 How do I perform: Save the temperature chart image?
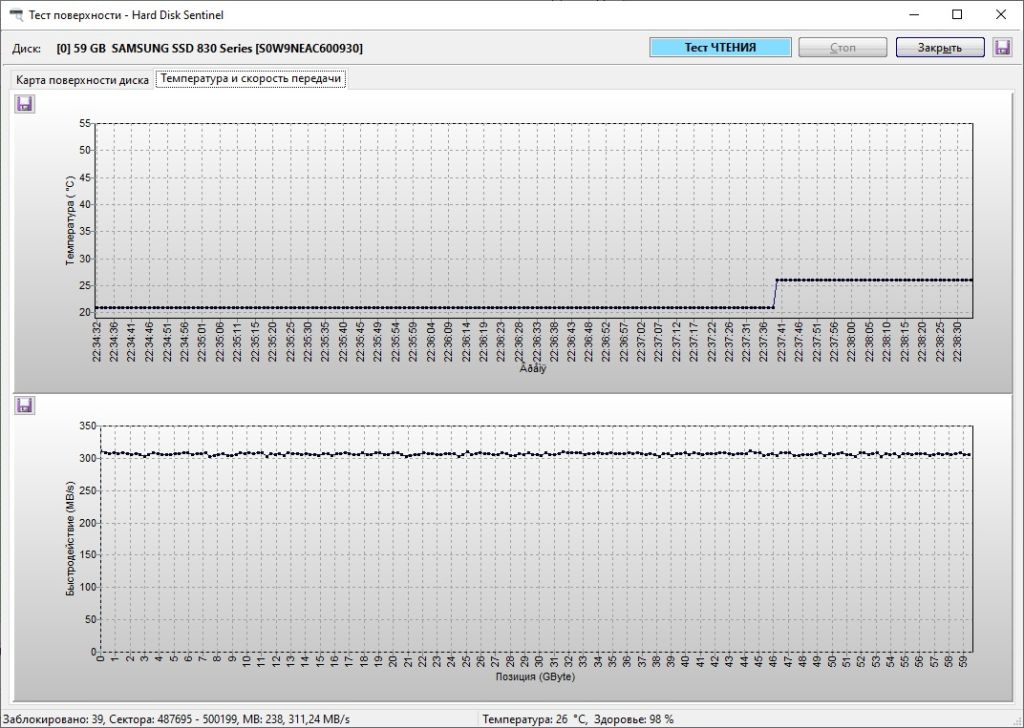coord(25,104)
